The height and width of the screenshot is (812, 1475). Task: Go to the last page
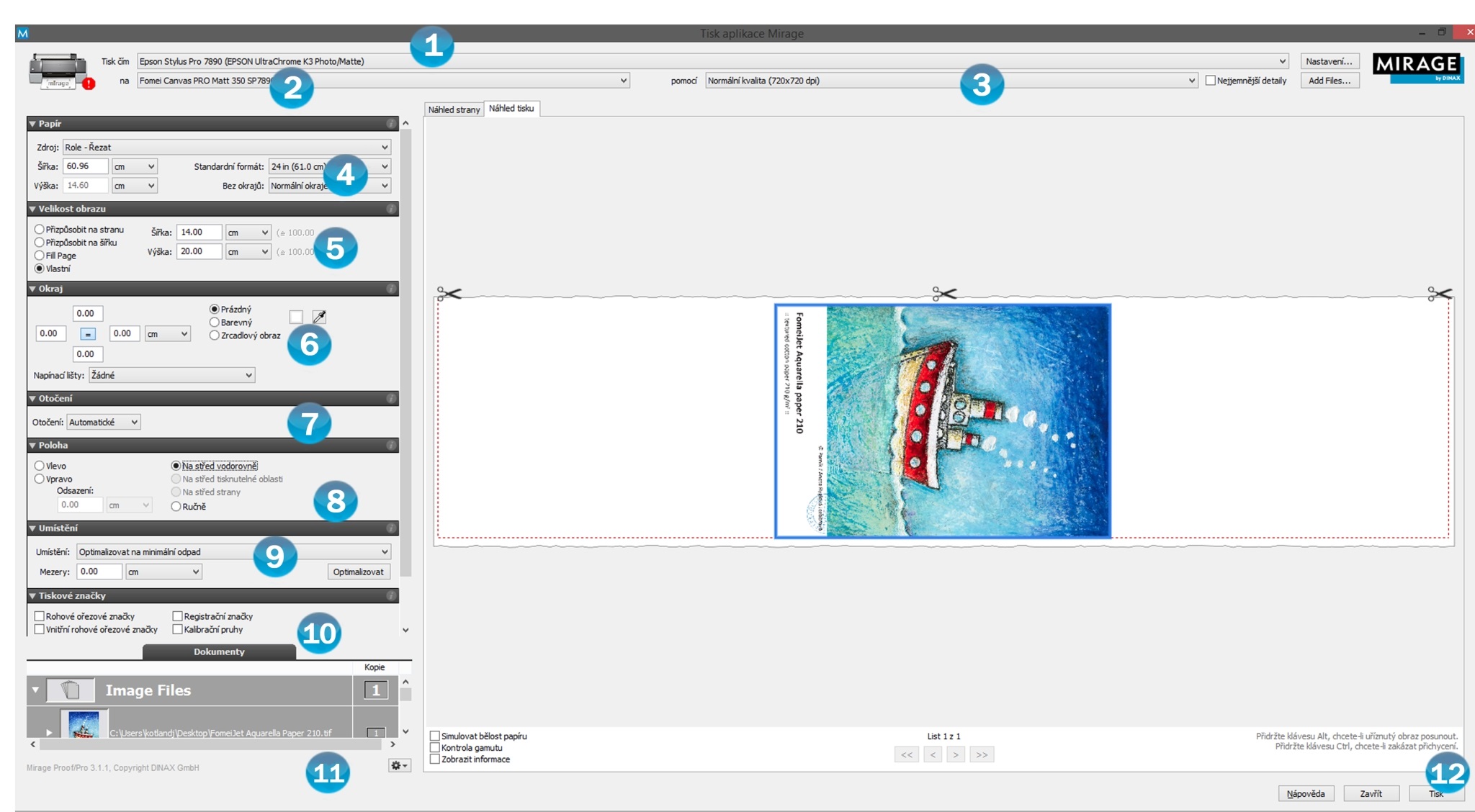[982, 754]
